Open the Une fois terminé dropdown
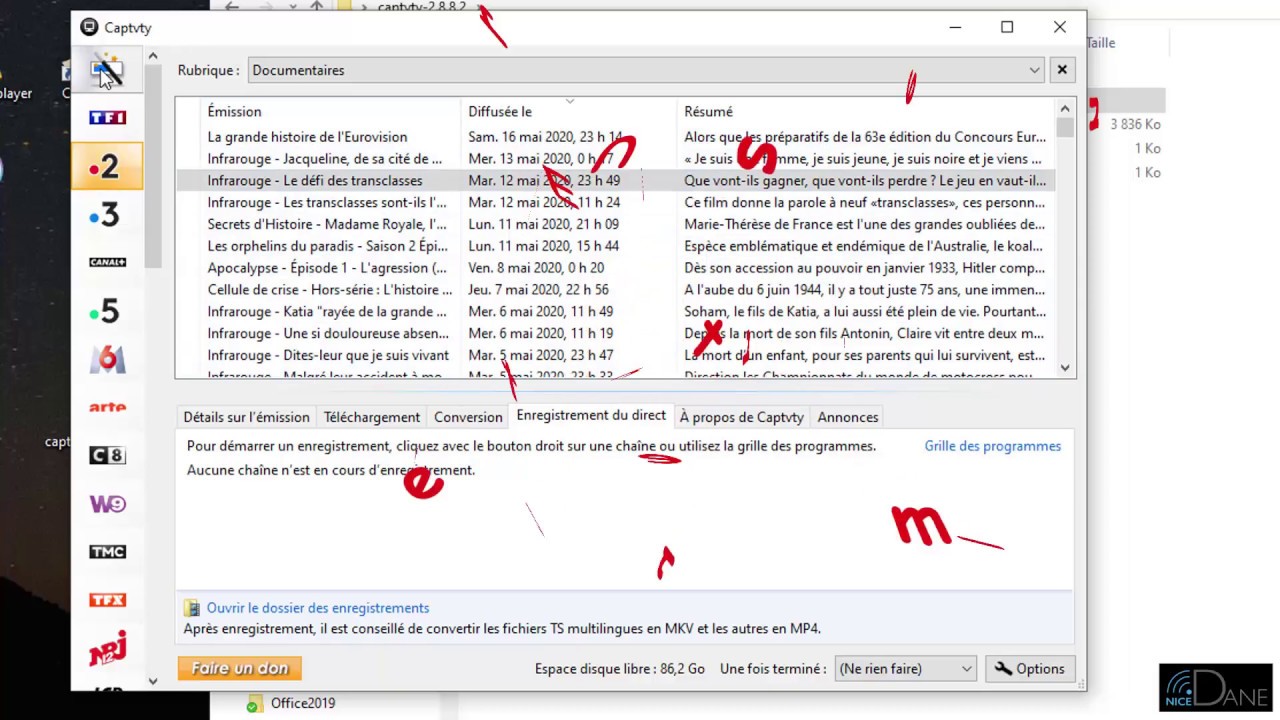Viewport: 1280px width, 720px height. point(905,669)
